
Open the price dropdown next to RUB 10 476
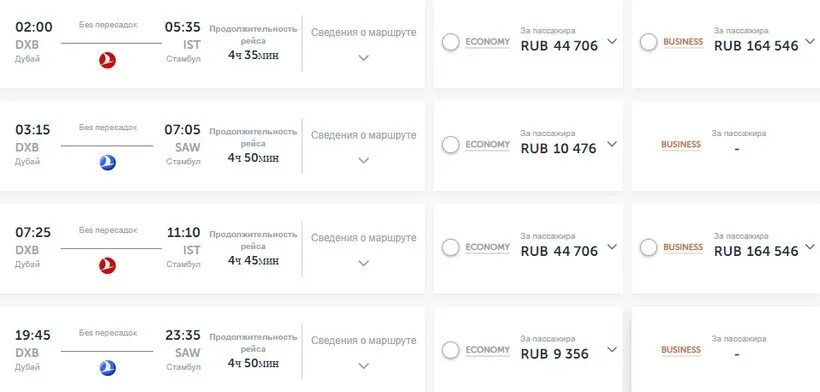[x=612, y=143]
